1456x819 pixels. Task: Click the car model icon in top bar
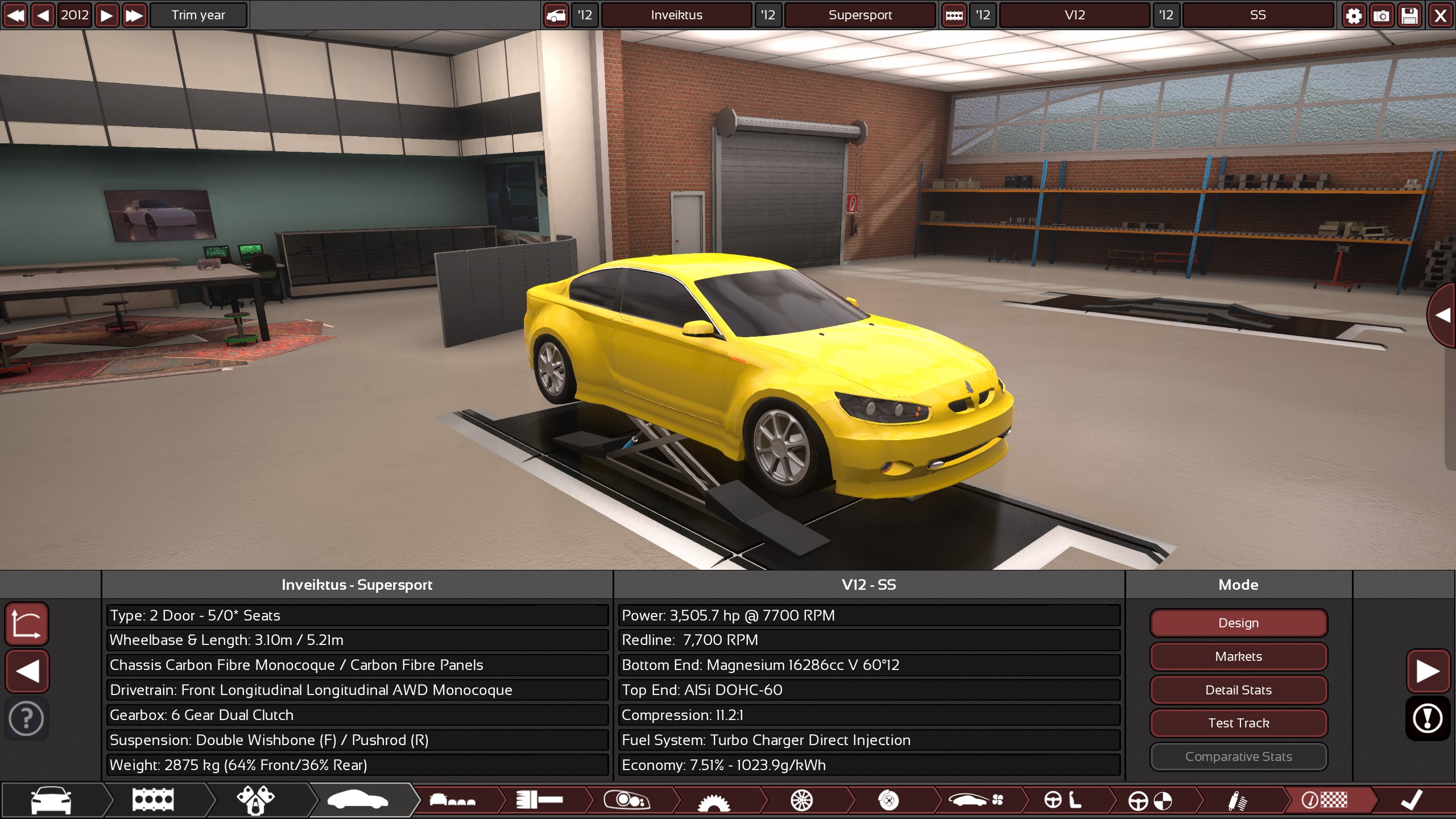point(556,15)
